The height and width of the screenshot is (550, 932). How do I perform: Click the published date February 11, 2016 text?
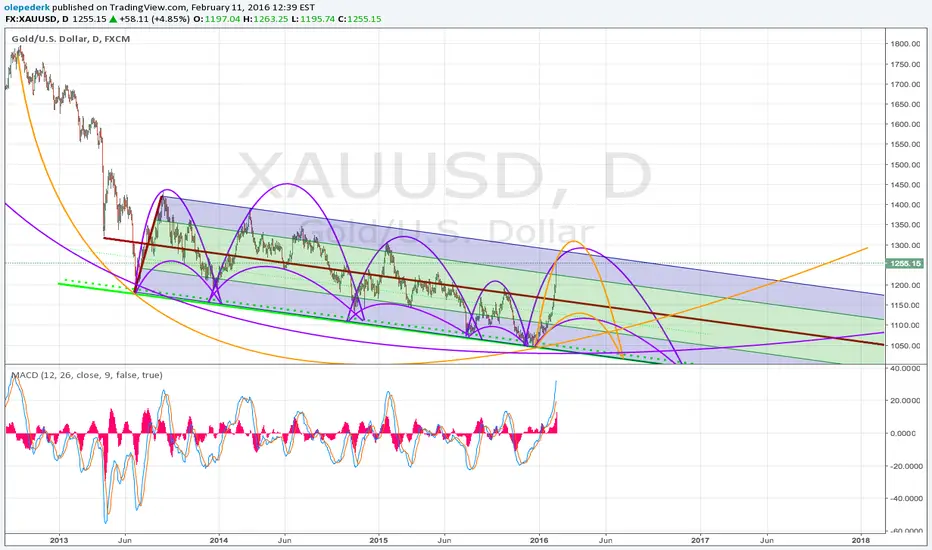coord(230,7)
